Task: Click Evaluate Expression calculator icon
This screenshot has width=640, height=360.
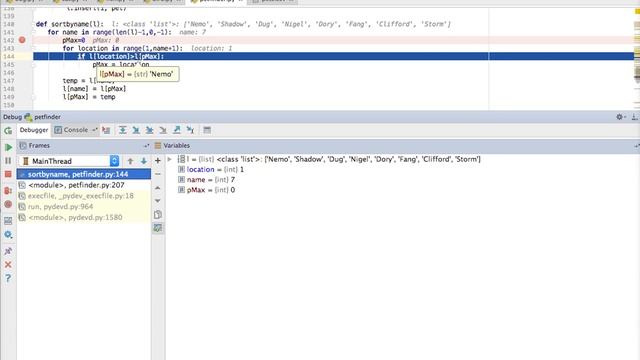Action: 207,130
